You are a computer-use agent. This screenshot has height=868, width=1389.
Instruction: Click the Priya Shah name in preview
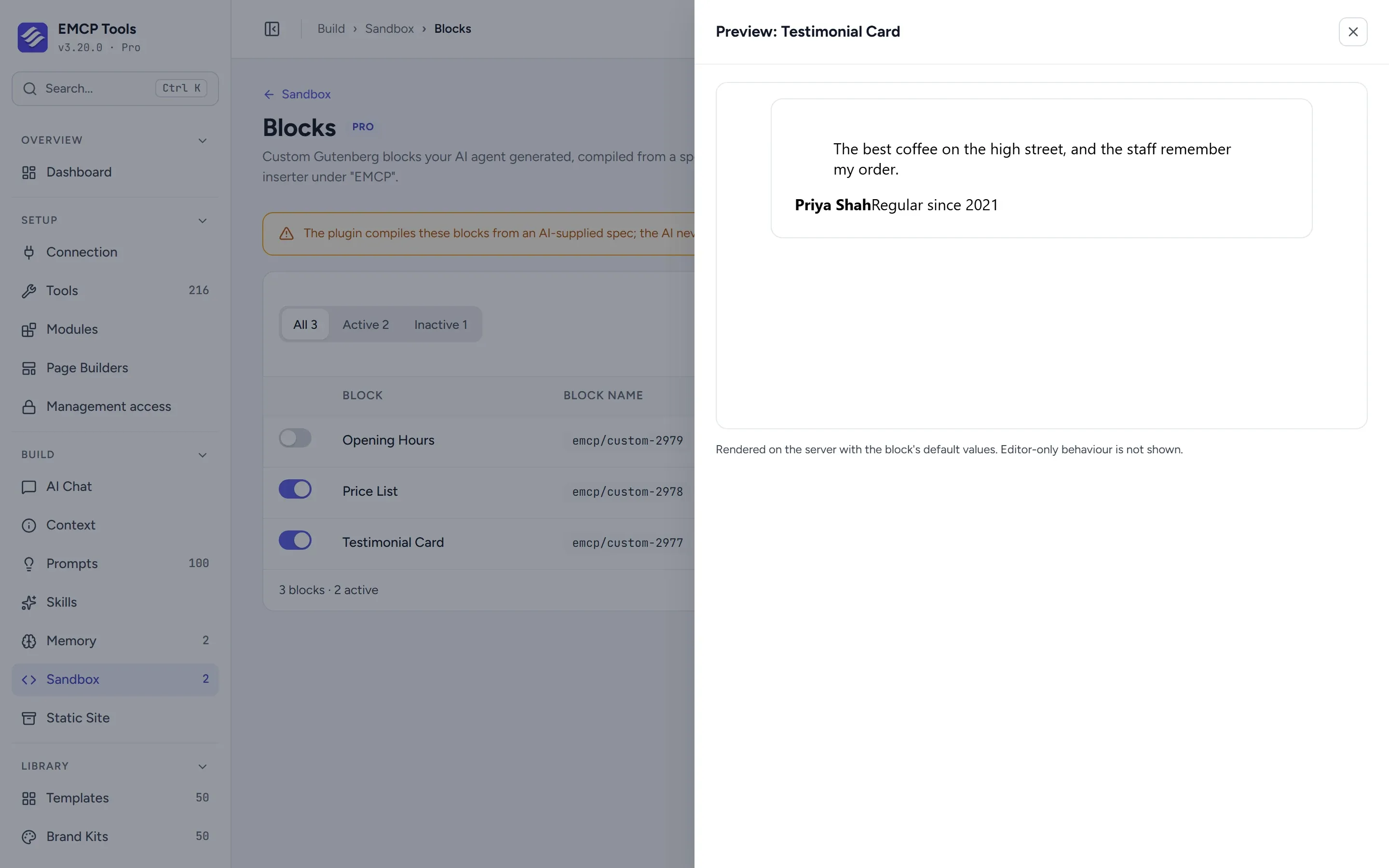pyautogui.click(x=833, y=205)
